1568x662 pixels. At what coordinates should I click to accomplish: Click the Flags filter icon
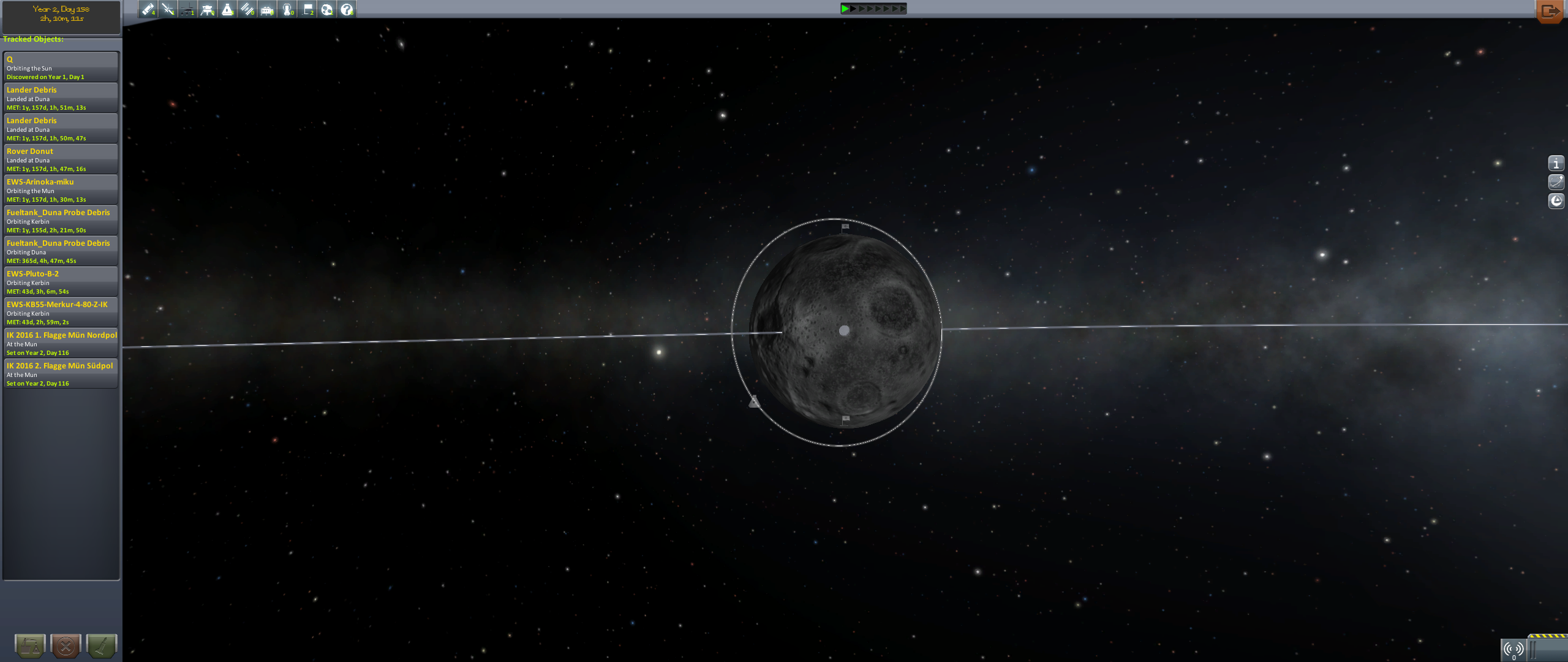pyautogui.click(x=307, y=9)
